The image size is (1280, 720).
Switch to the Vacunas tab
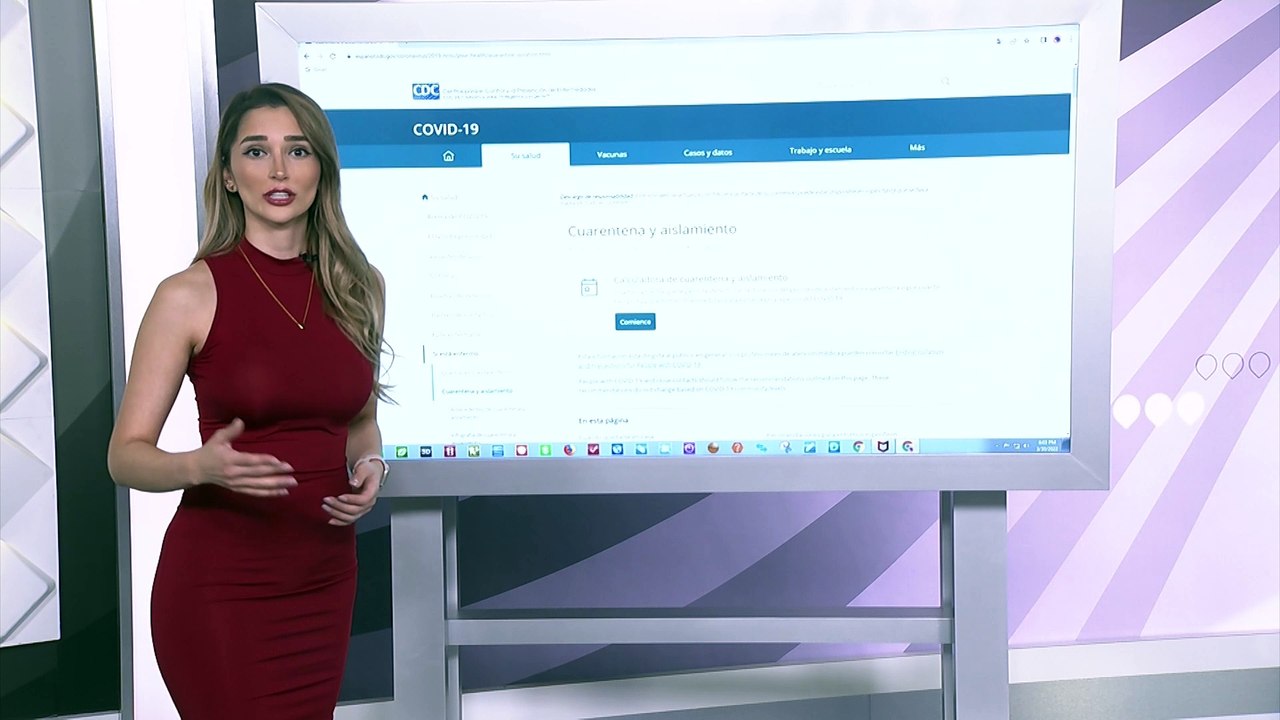pyautogui.click(x=612, y=154)
